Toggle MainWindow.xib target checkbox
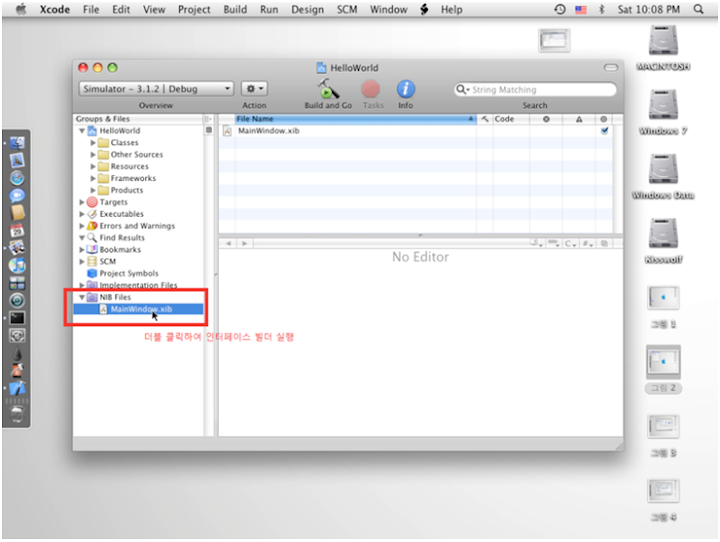This screenshot has width=720, height=542. pyautogui.click(x=604, y=131)
